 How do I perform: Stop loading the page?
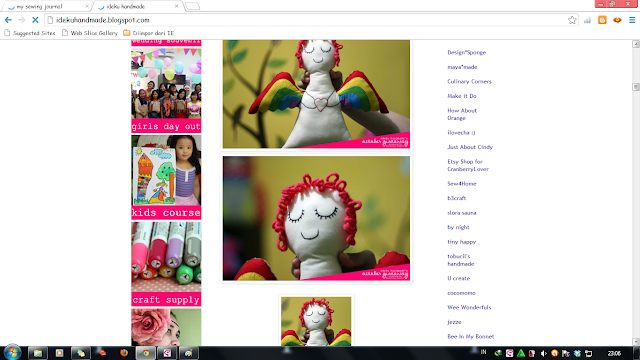[x=35, y=20]
